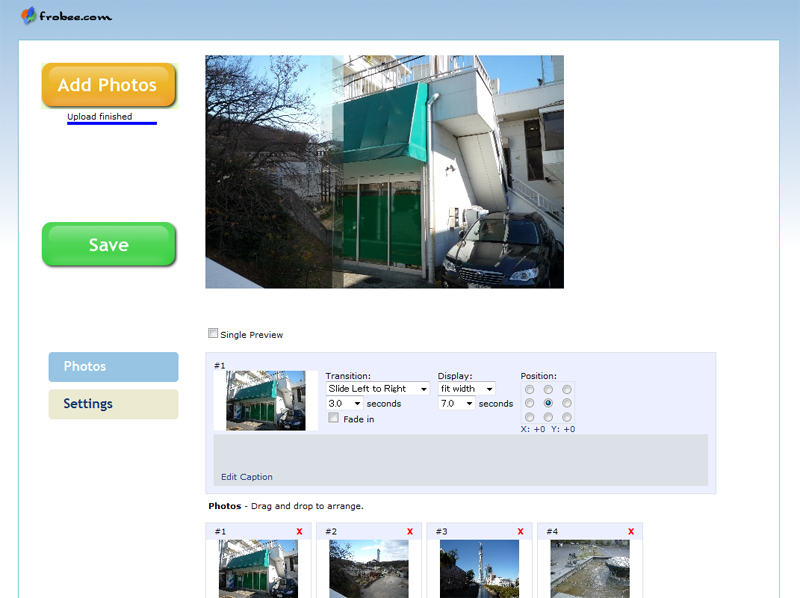The image size is (800, 598).
Task: Select photo #1 thumbnail in Photos strip
Action: [x=258, y=569]
